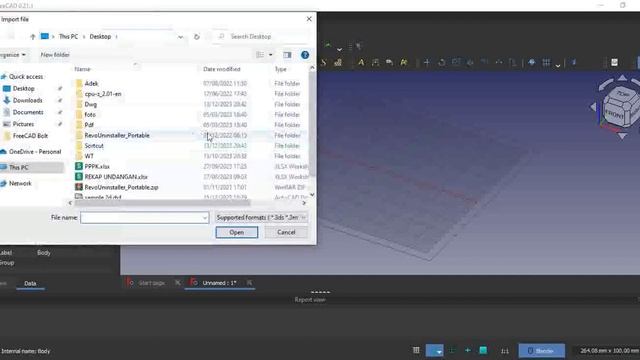640x360 pixels.
Task: Go to Documents in the navigation pane
Action: click(x=28, y=112)
